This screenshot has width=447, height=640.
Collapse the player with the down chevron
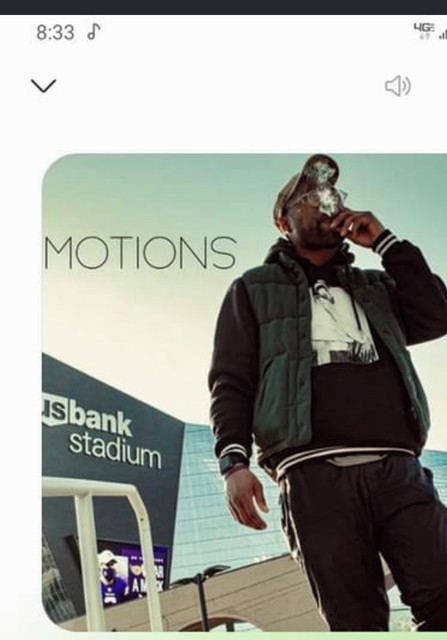point(43,86)
